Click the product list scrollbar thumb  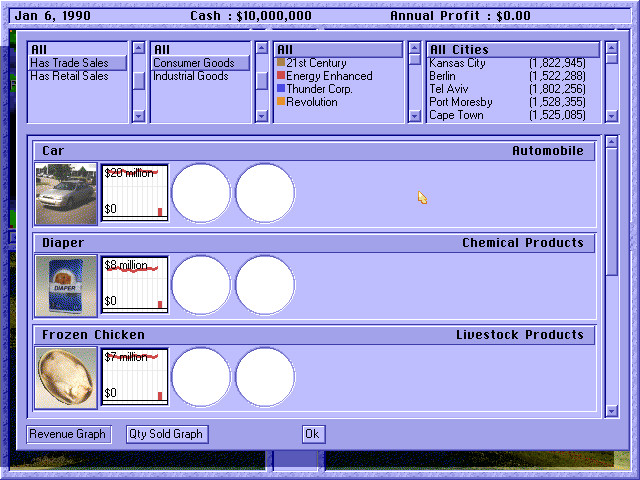[611, 212]
